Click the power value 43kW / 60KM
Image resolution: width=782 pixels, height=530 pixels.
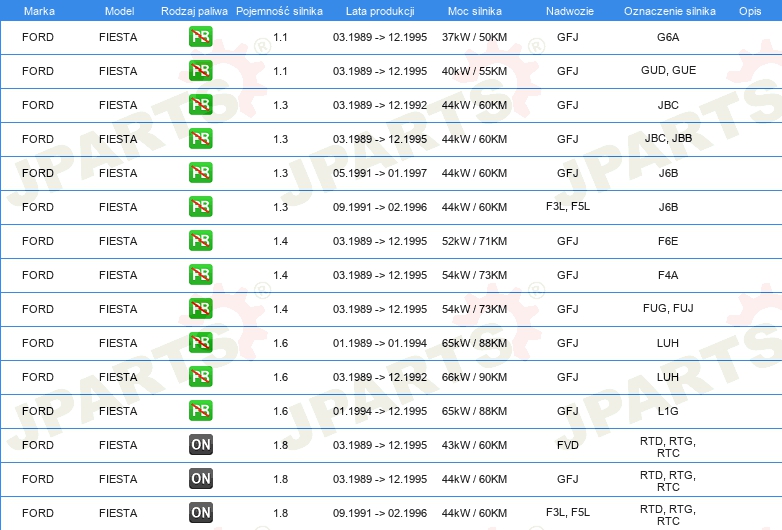coord(474,445)
